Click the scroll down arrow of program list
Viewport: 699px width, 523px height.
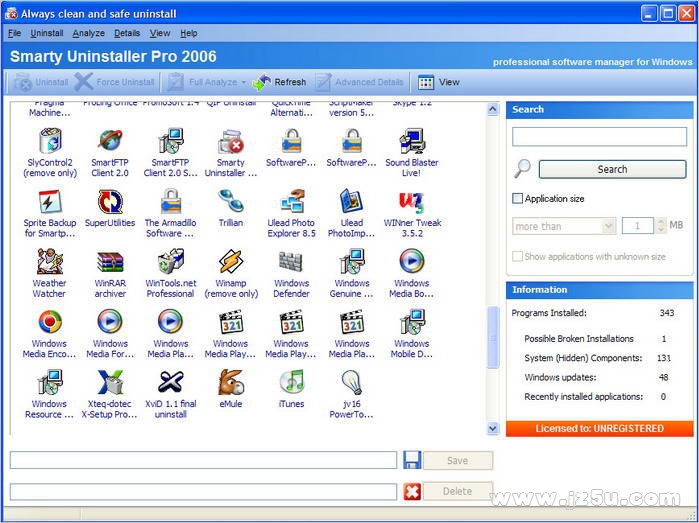(x=493, y=428)
